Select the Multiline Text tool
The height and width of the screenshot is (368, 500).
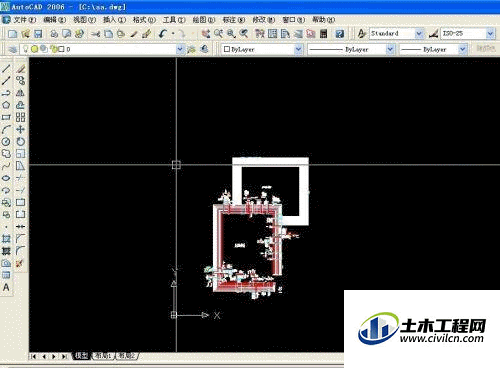6,287
